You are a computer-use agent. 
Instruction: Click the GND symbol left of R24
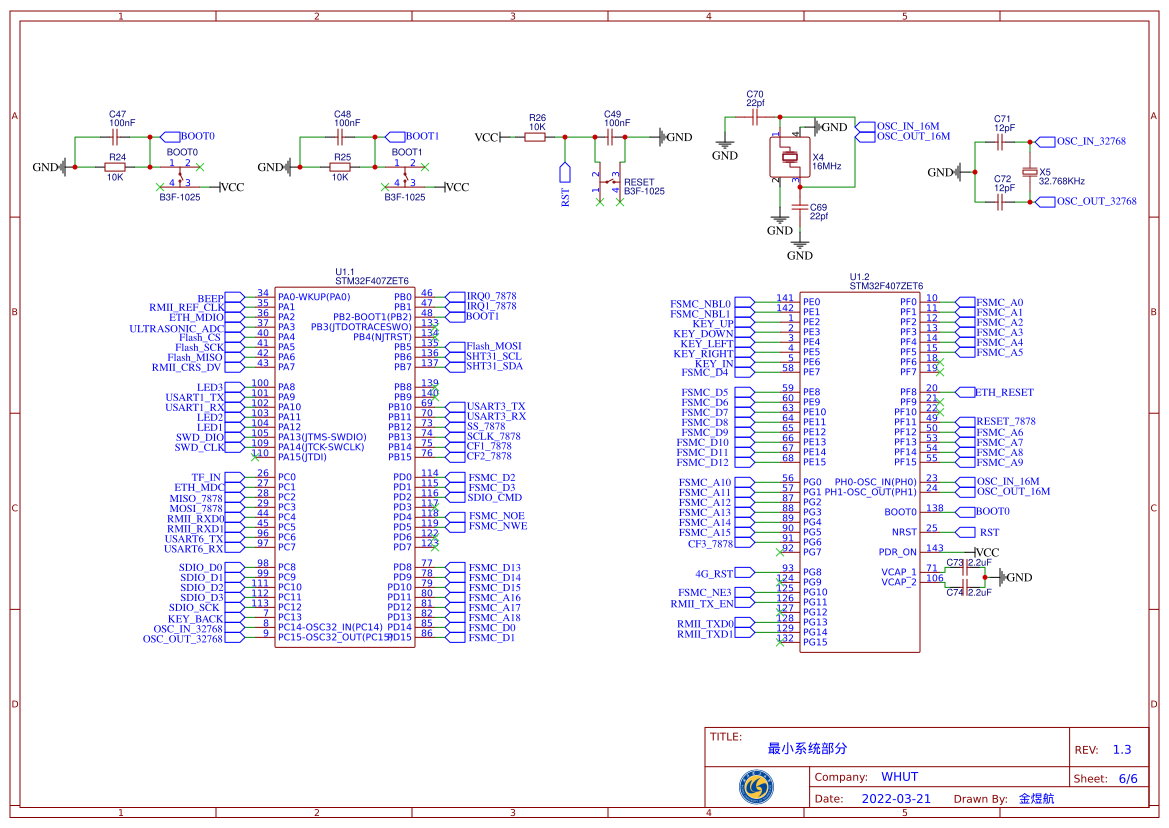click(x=51, y=167)
